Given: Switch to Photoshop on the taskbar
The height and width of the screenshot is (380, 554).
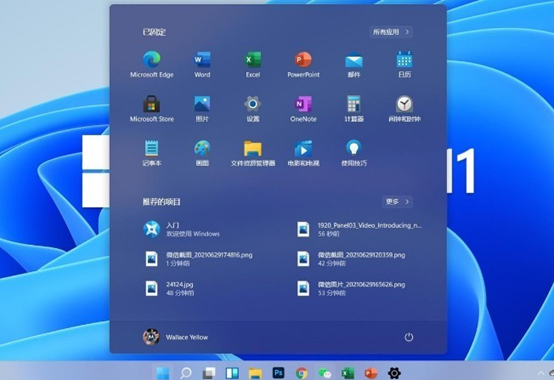Looking at the screenshot, I should [x=278, y=373].
